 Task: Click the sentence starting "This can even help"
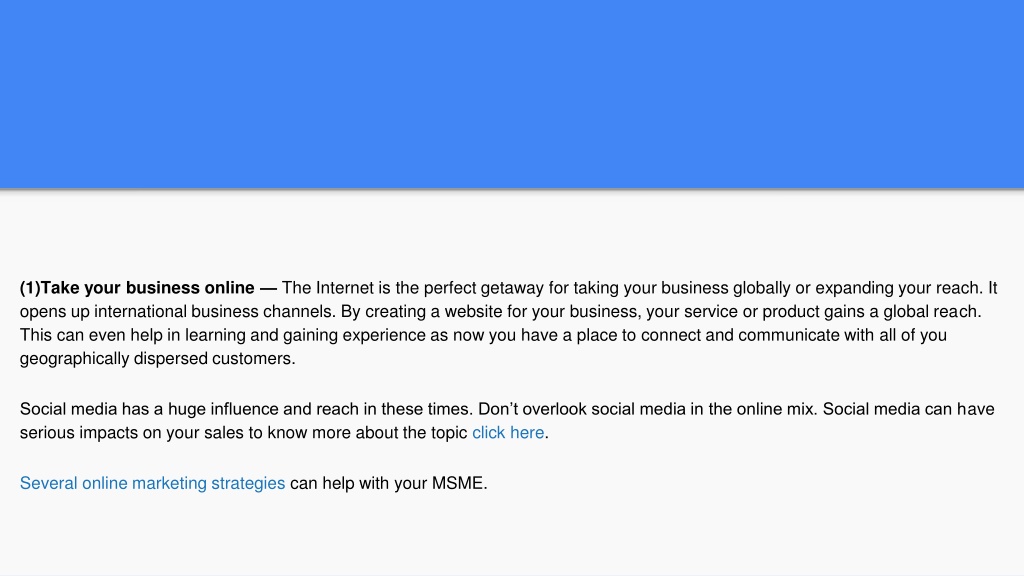[x=483, y=347]
